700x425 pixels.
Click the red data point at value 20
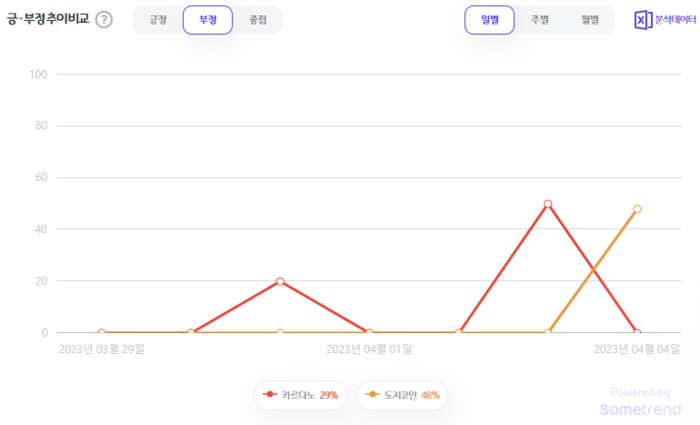(x=280, y=281)
